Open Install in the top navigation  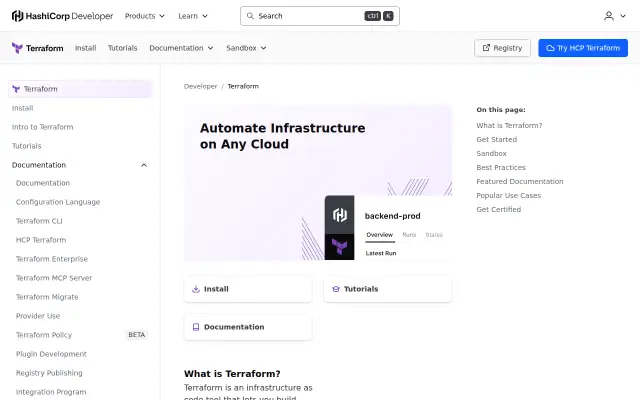[x=86, y=48]
